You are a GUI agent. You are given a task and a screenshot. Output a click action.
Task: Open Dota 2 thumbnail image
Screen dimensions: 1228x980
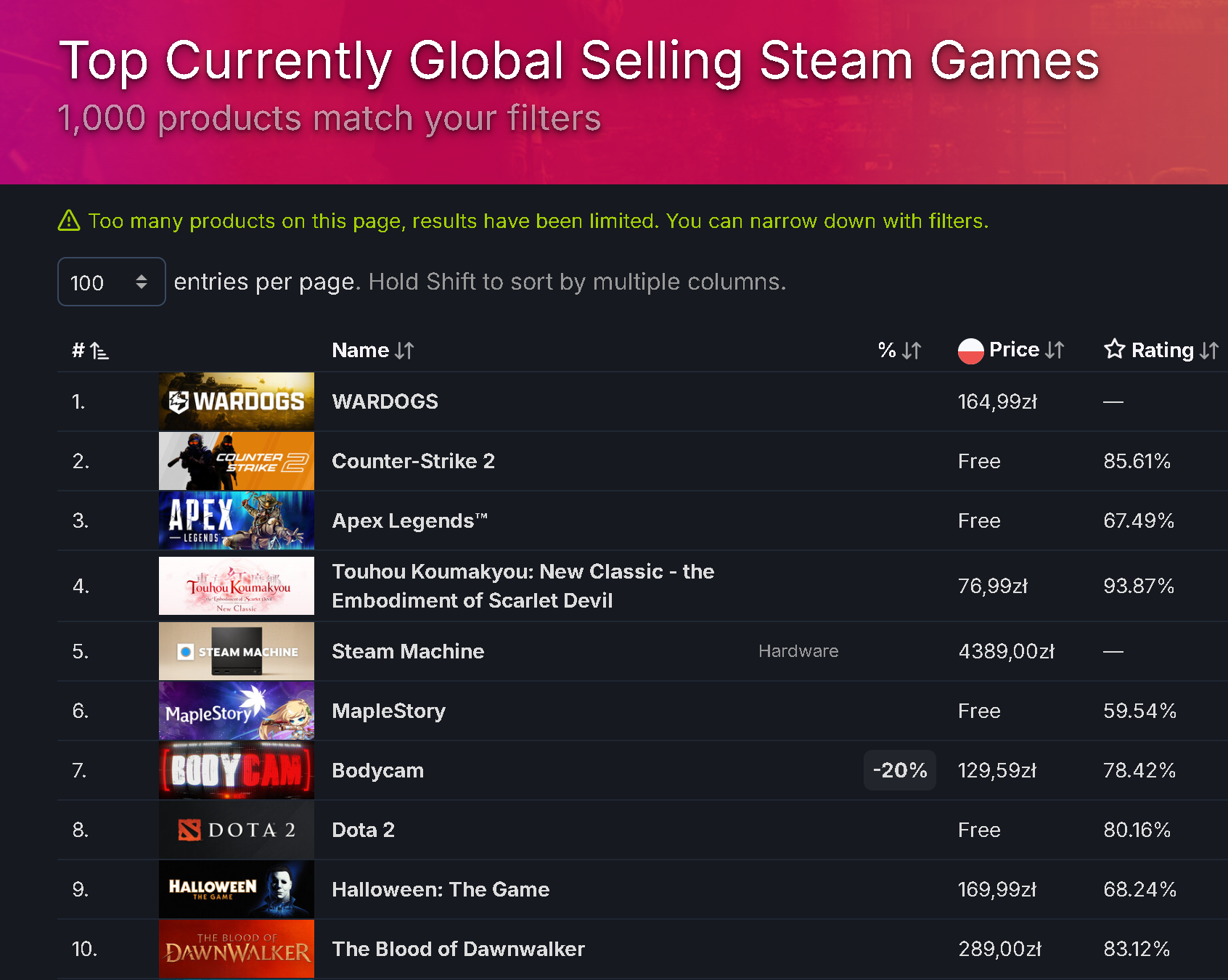point(237,830)
